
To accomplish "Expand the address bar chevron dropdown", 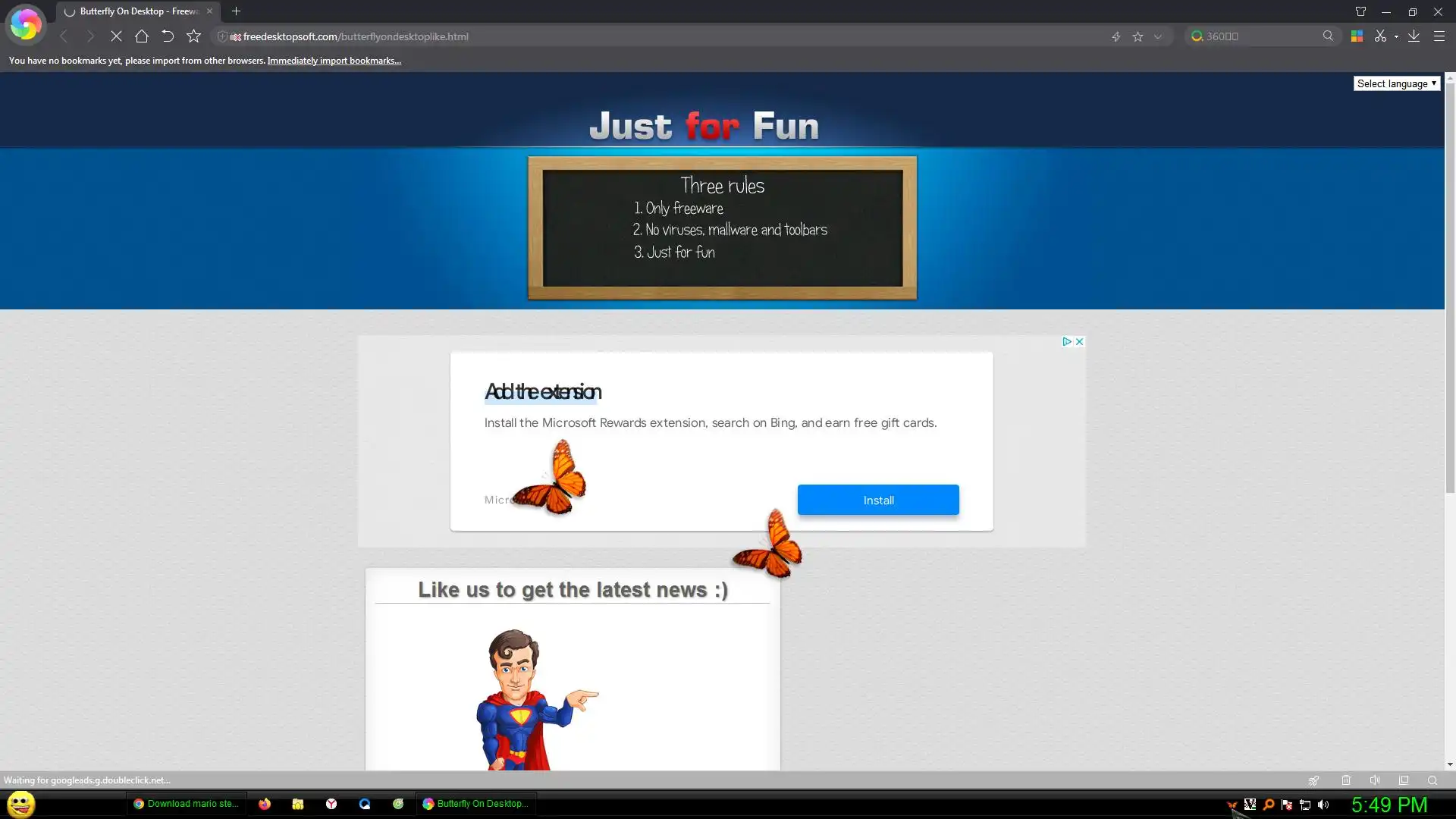I will tap(1158, 36).
